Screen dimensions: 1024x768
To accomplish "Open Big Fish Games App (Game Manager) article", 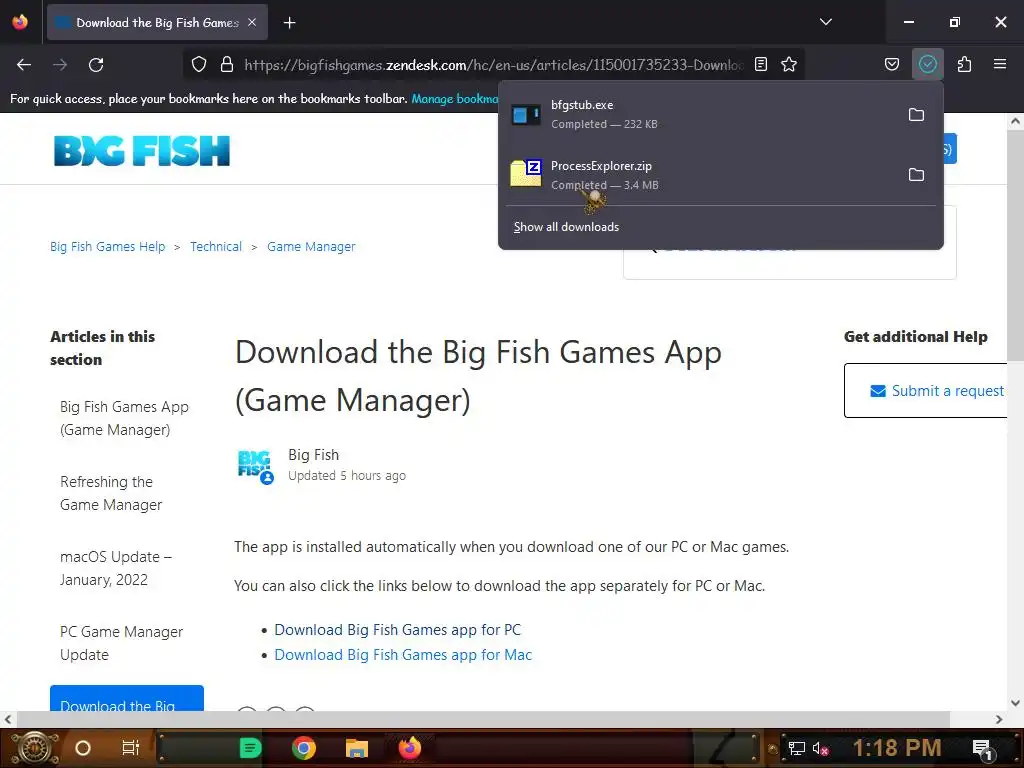I will (124, 418).
